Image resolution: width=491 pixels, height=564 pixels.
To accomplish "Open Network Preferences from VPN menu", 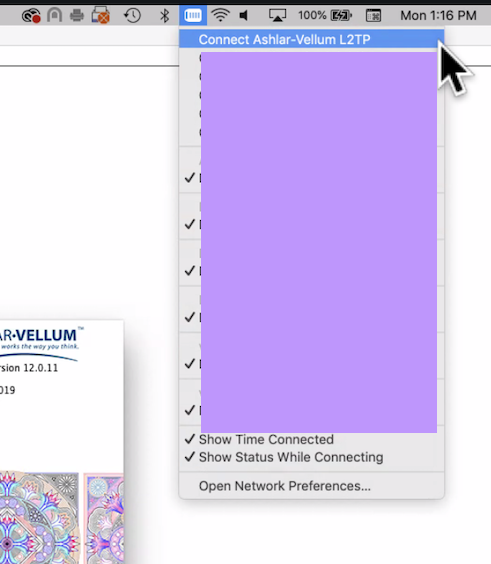I will pyautogui.click(x=312, y=486).
